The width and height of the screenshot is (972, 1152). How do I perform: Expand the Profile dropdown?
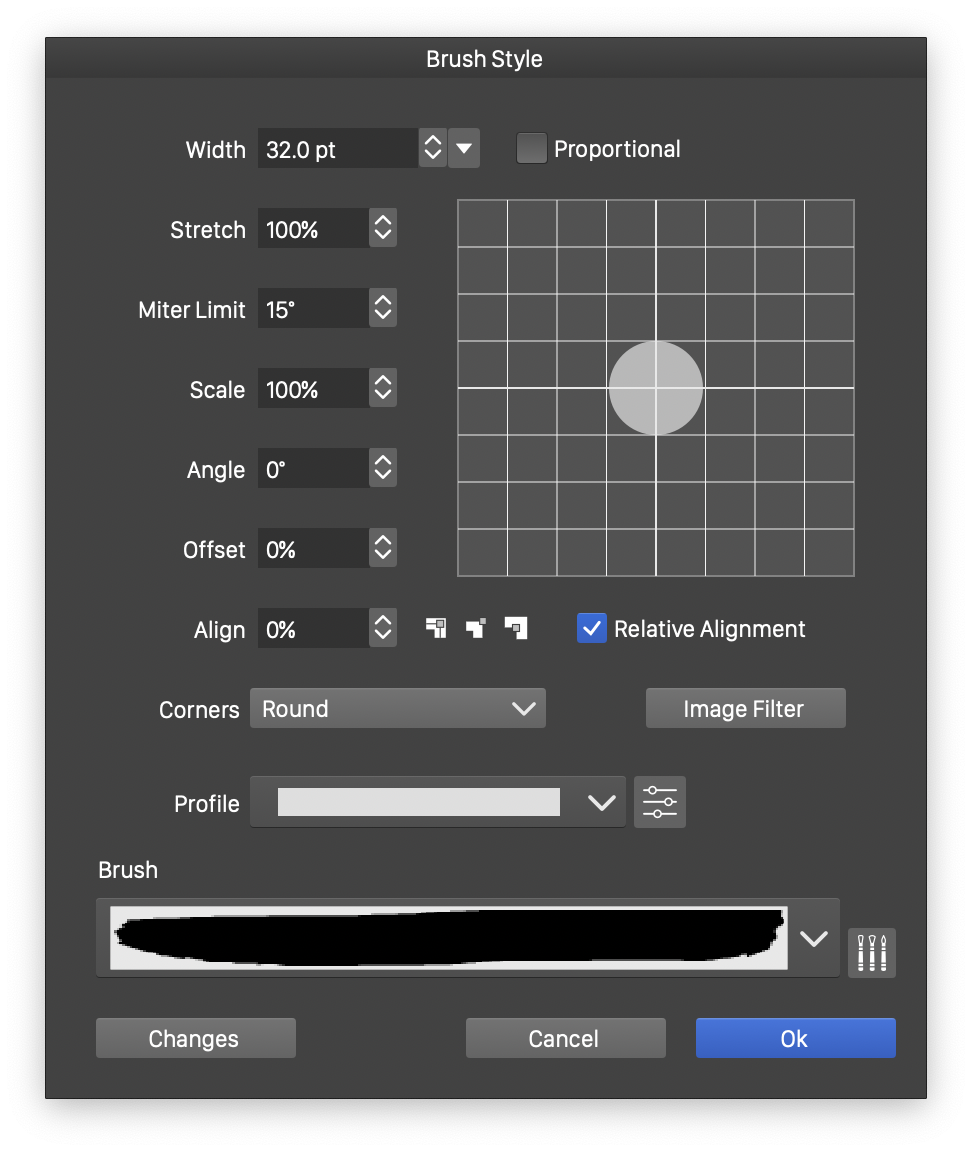(x=600, y=802)
